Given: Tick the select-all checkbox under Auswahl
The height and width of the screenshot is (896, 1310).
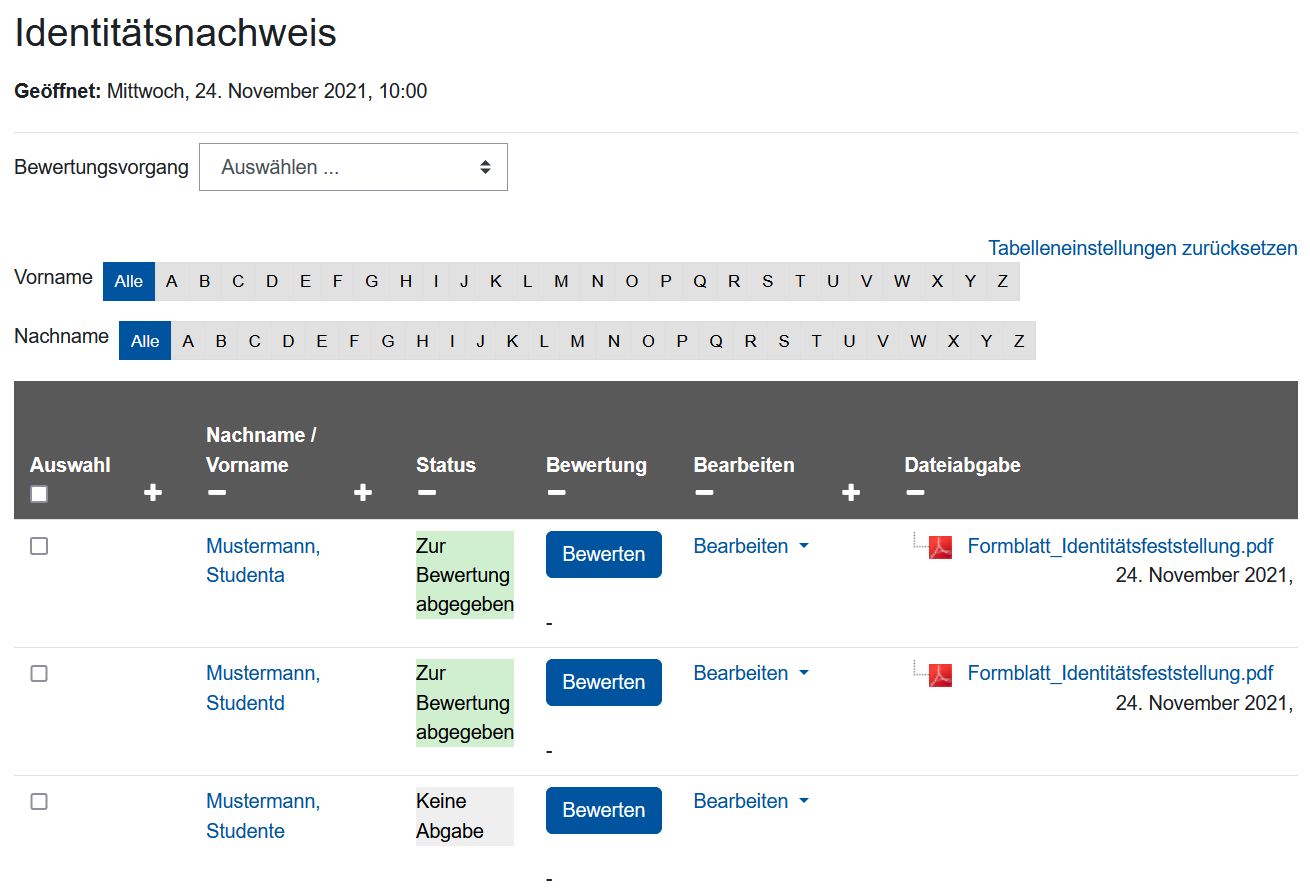Looking at the screenshot, I should coord(39,494).
